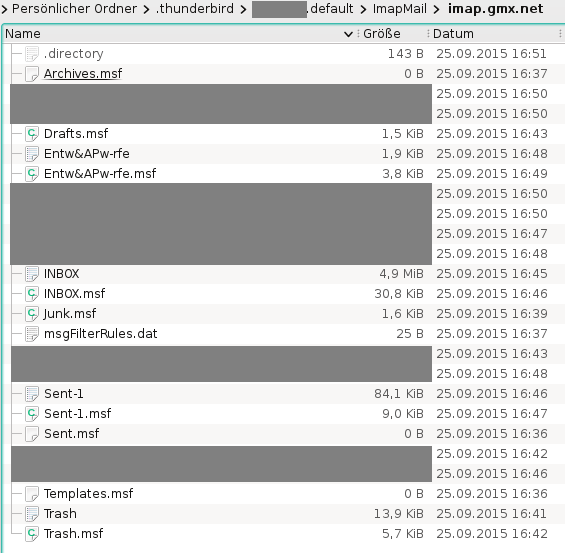Screen dimensions: 565x553
Task: Click the INBOX.msf file icon
Action: (x=32, y=294)
